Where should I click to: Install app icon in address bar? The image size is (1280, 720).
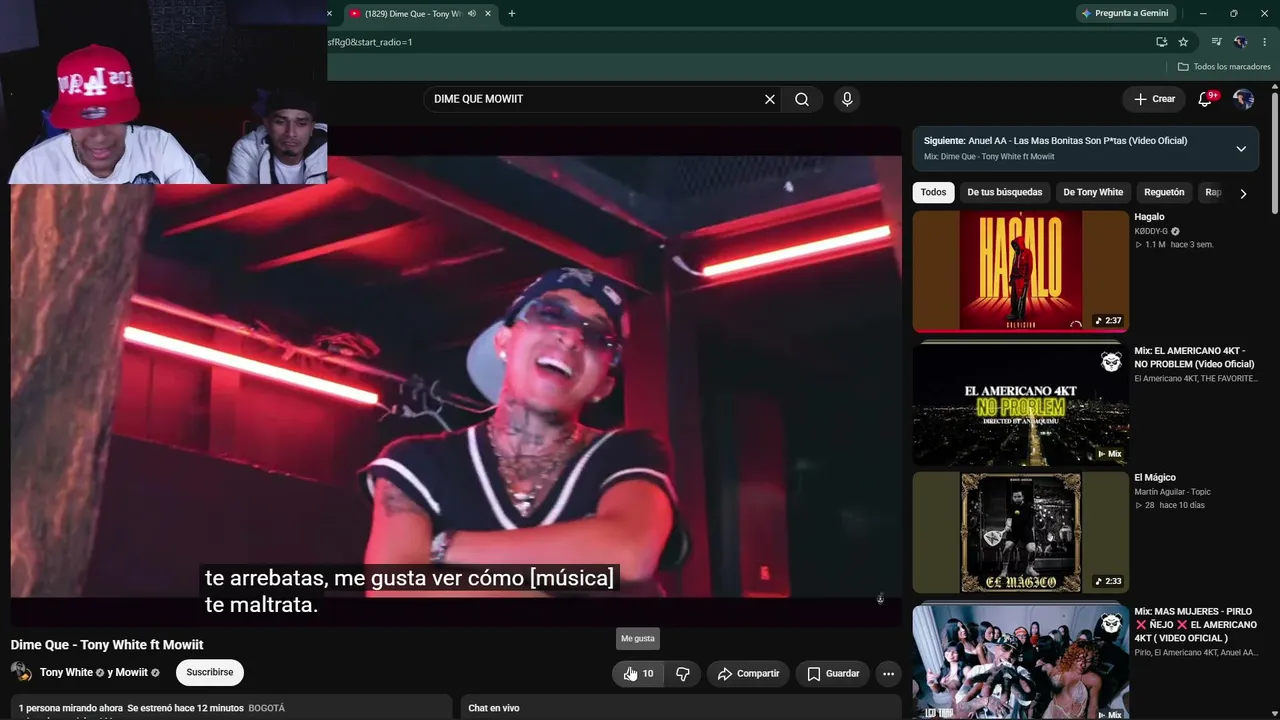click(x=1161, y=42)
